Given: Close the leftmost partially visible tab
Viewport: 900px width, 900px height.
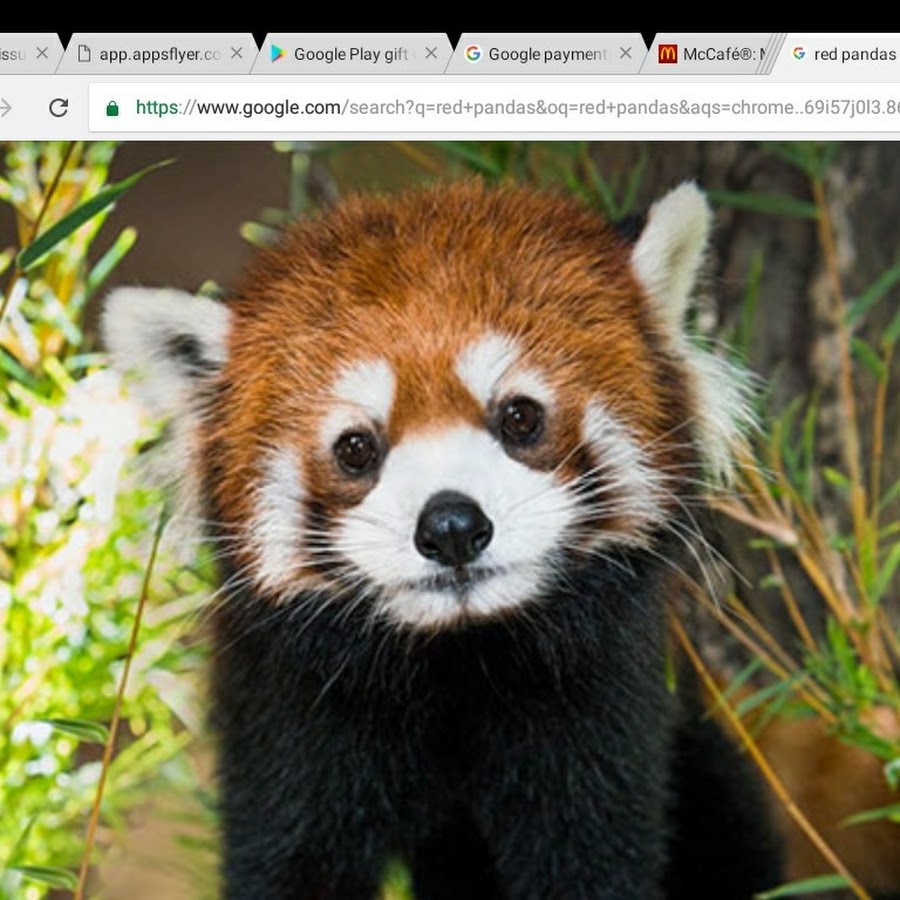Looking at the screenshot, I should 42,54.
